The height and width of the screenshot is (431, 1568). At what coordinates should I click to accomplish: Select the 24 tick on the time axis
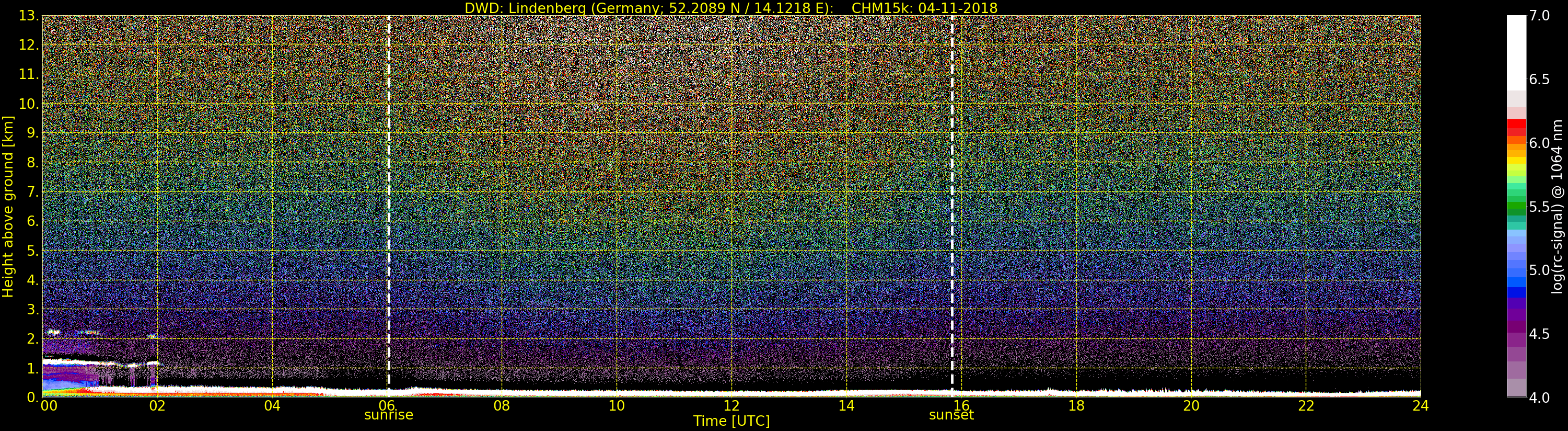coord(1420,405)
